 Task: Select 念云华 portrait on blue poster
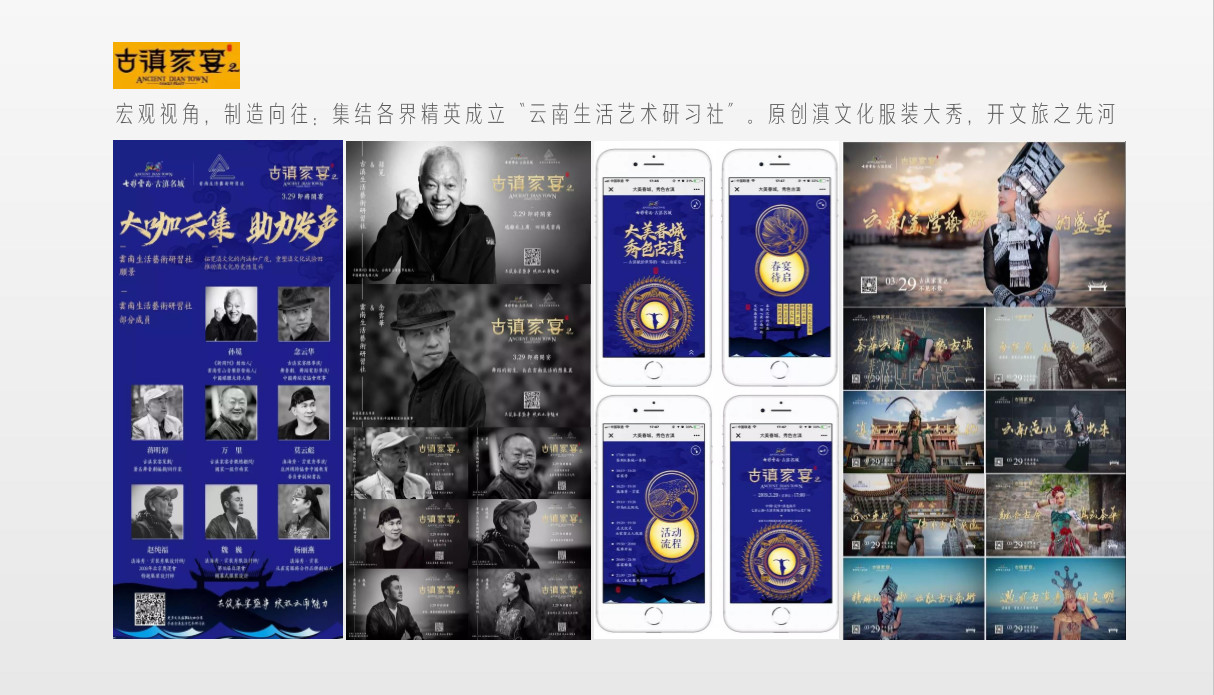click(303, 314)
